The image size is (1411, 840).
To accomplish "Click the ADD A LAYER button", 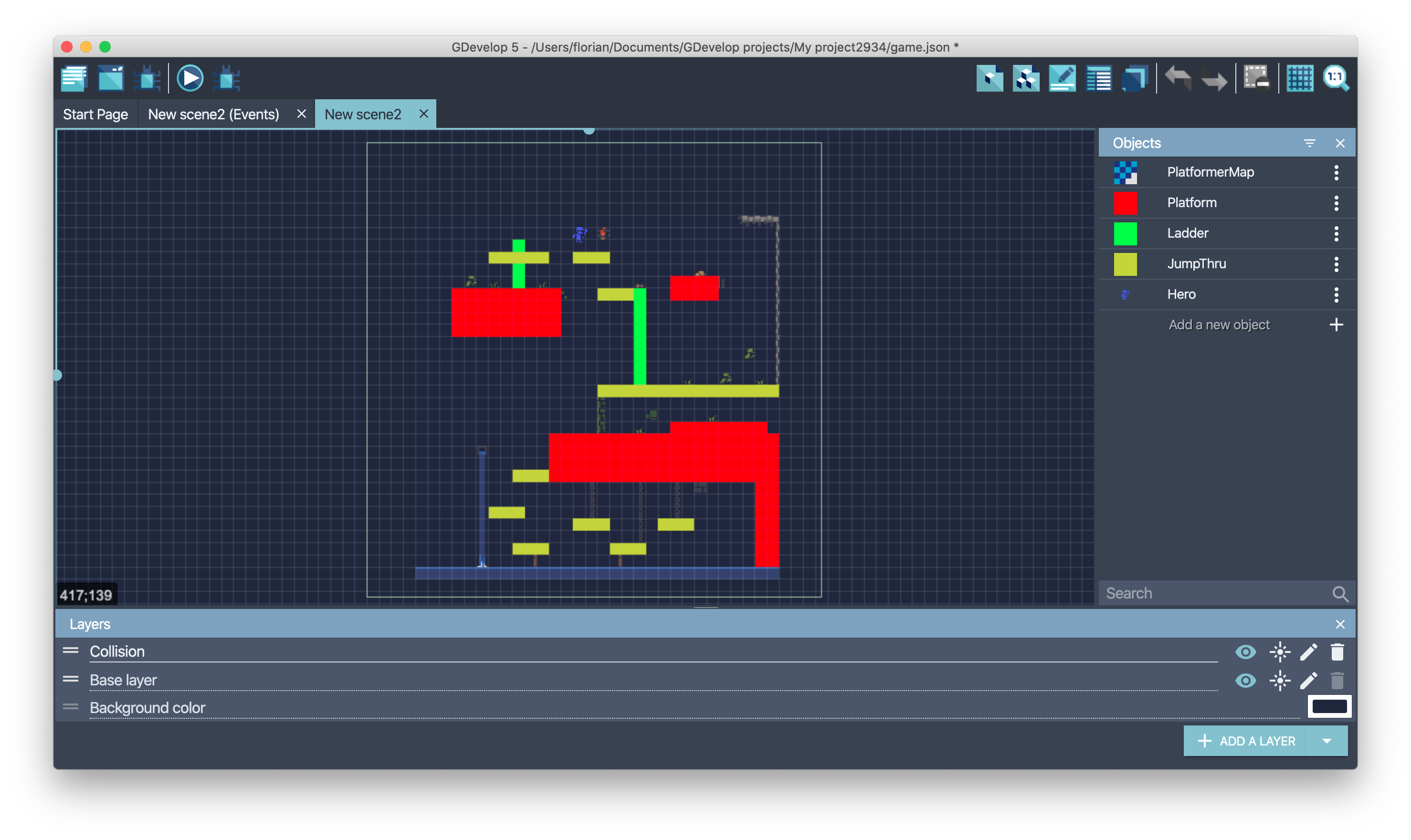I will (1245, 741).
